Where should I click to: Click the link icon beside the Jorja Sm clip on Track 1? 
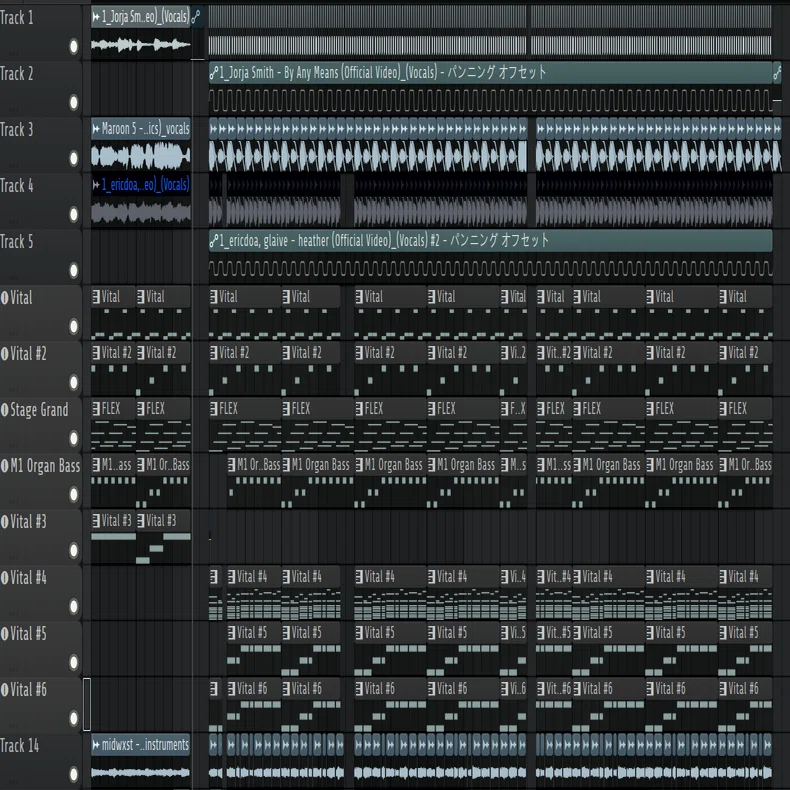coord(196,18)
